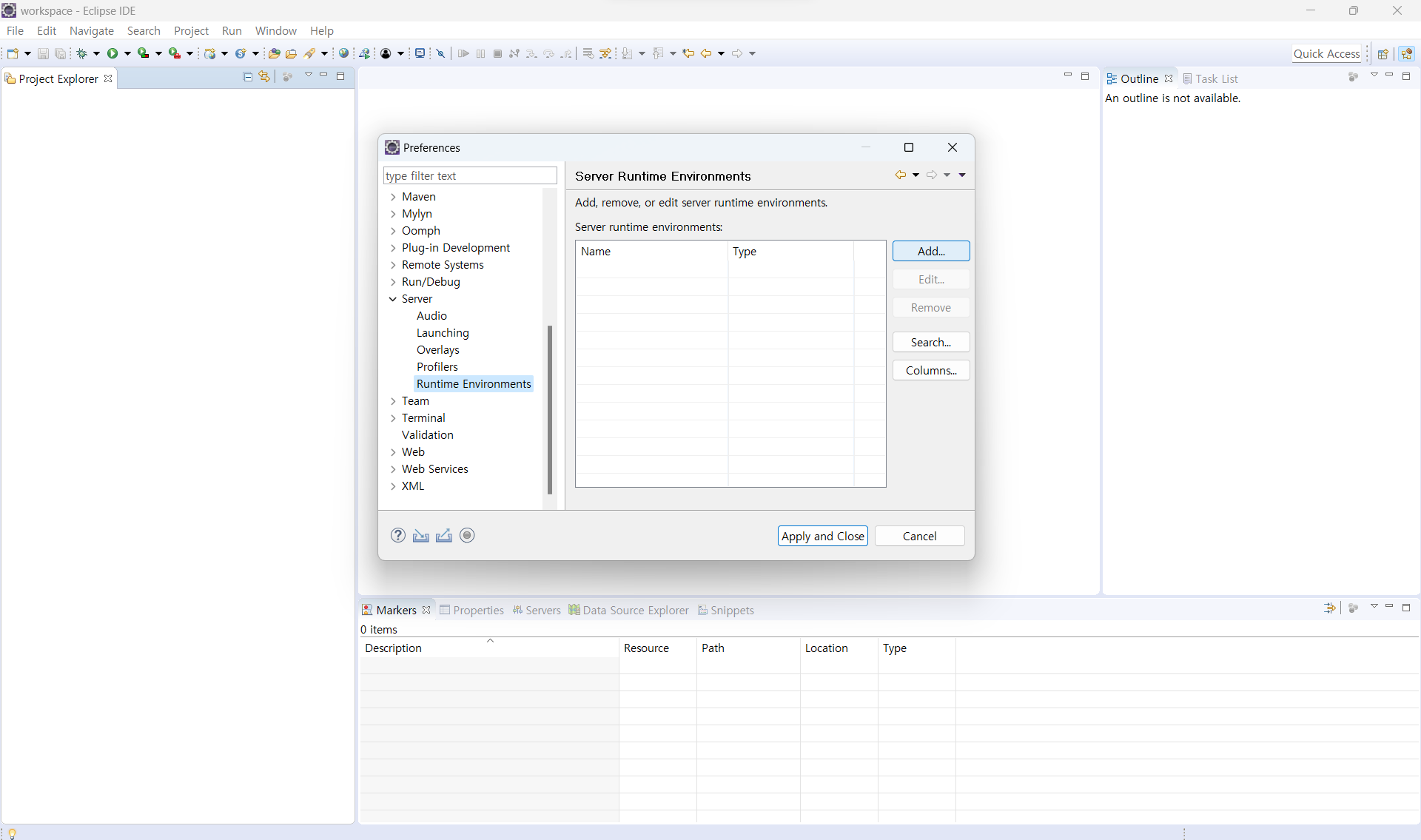1421x840 pixels.
Task: Click the Open Type icon in toolbar
Action: coord(274,53)
